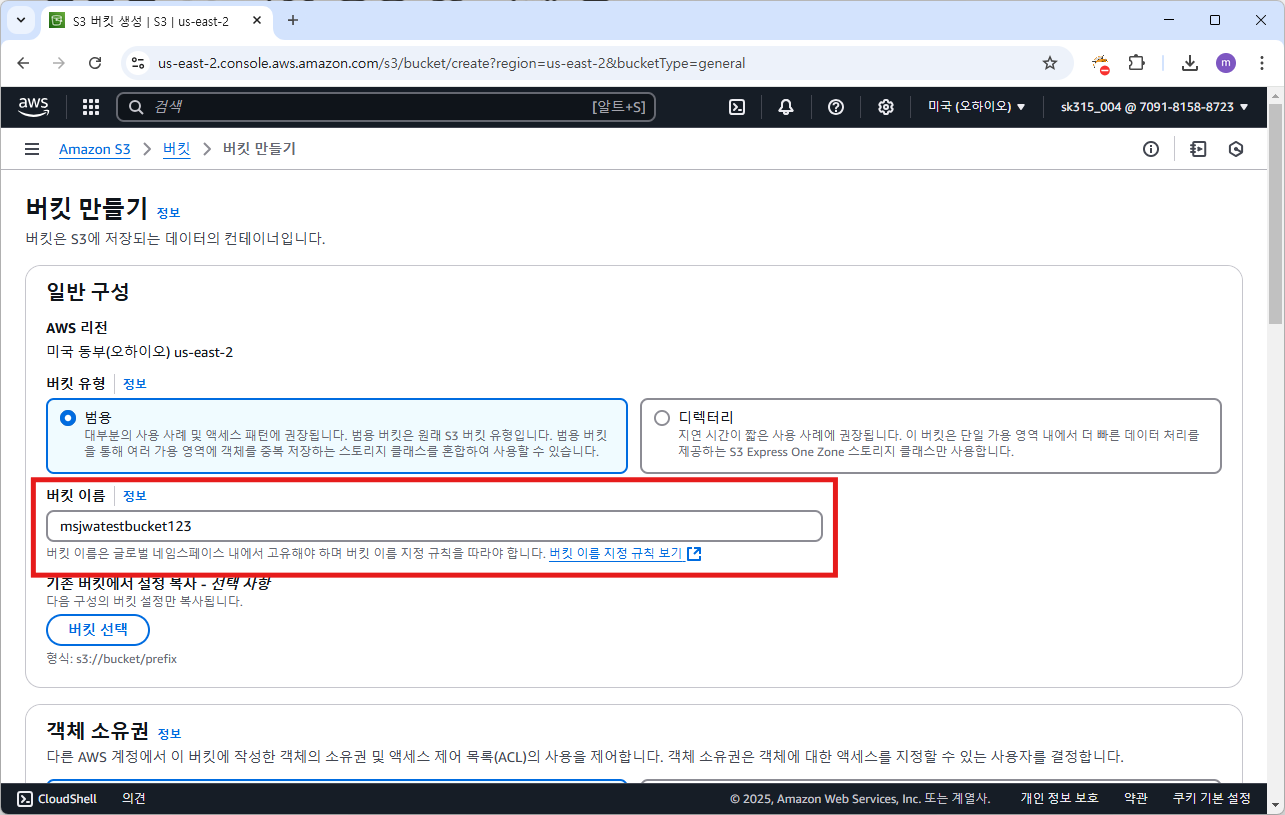Image resolution: width=1285 pixels, height=815 pixels.
Task: Go back in browser history
Action: (x=24, y=63)
